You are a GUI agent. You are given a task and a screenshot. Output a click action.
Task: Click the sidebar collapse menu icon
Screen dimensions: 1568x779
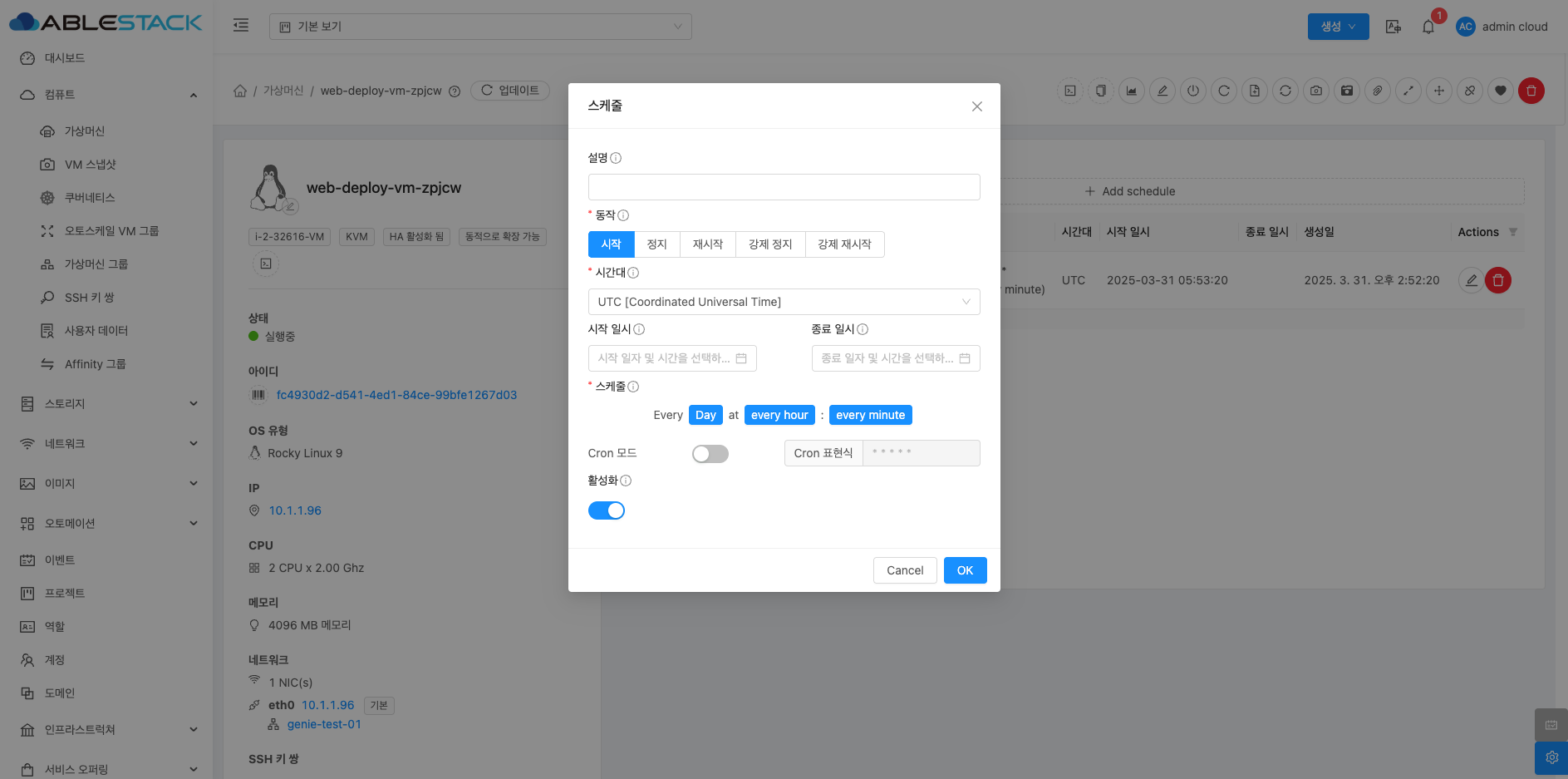pos(241,26)
